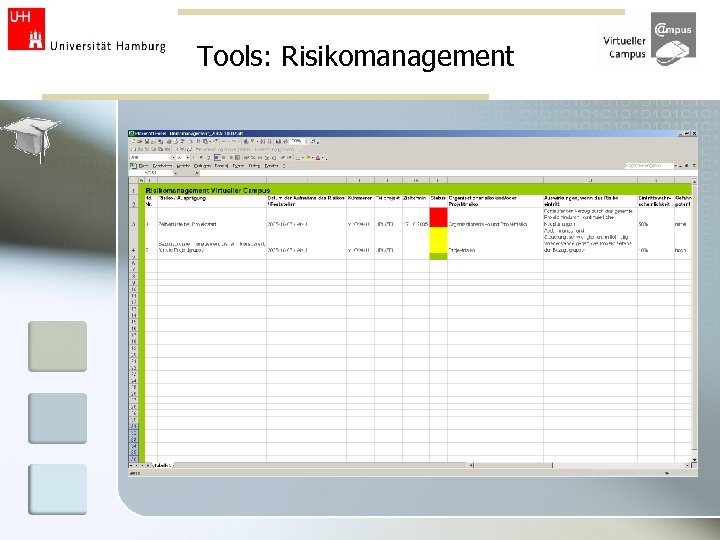Insert a hyperlink via toolbar icon
The height and width of the screenshot is (540, 720).
[245, 141]
